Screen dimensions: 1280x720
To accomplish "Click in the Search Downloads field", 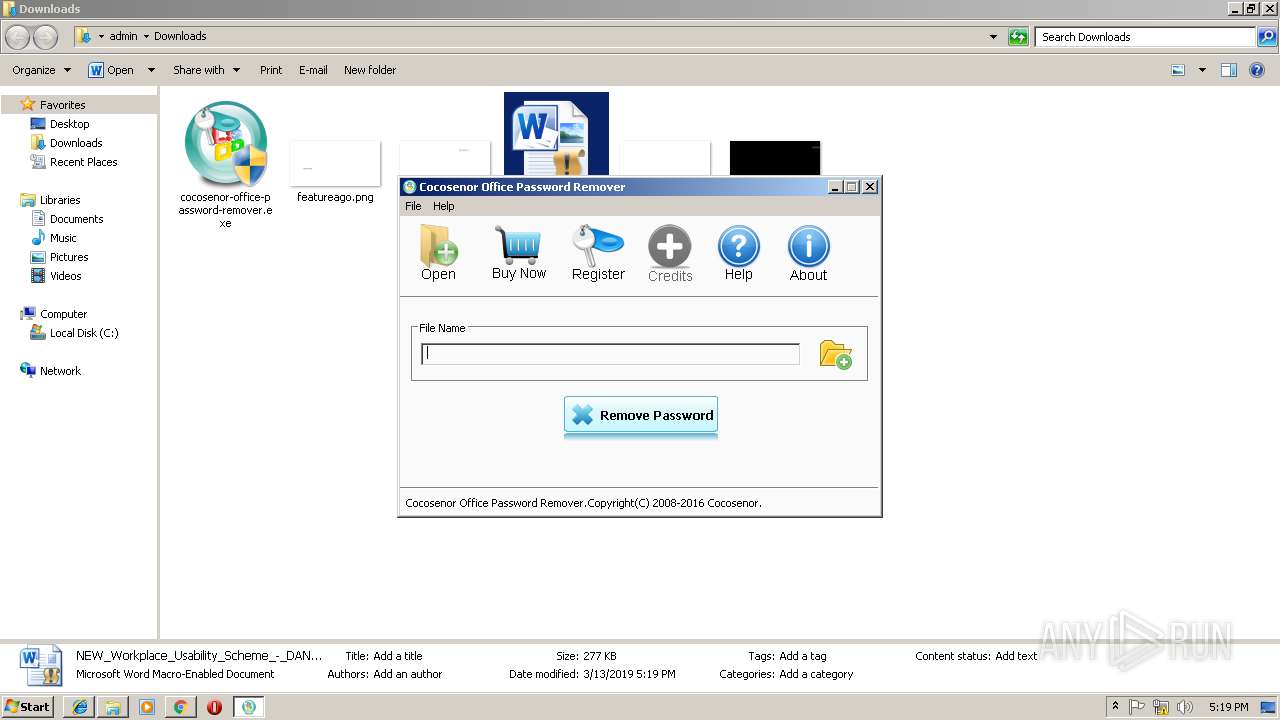I will [1146, 37].
